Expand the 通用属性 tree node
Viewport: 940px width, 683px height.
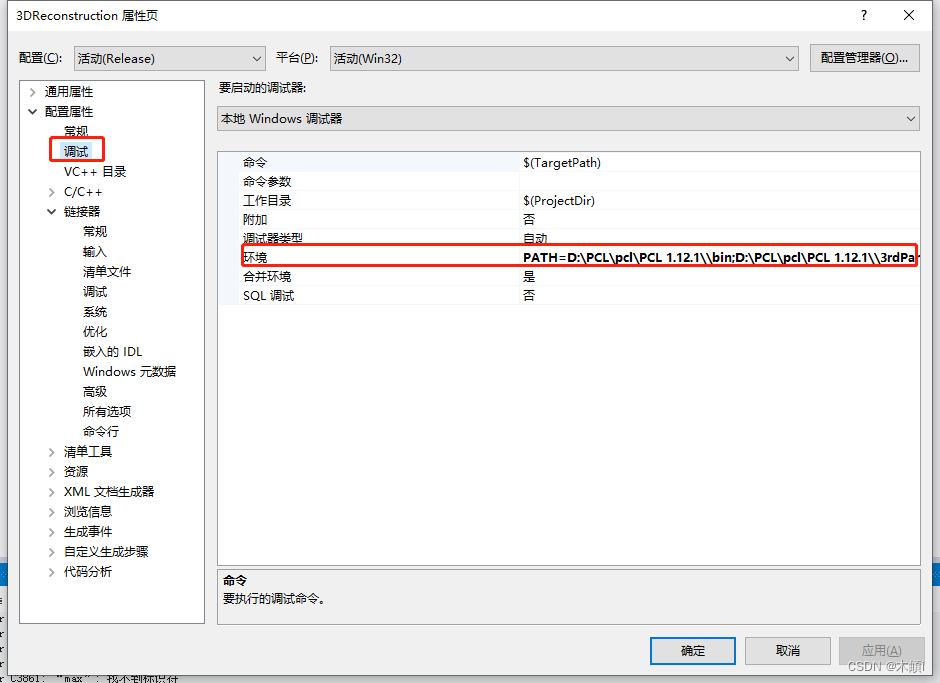point(32,92)
